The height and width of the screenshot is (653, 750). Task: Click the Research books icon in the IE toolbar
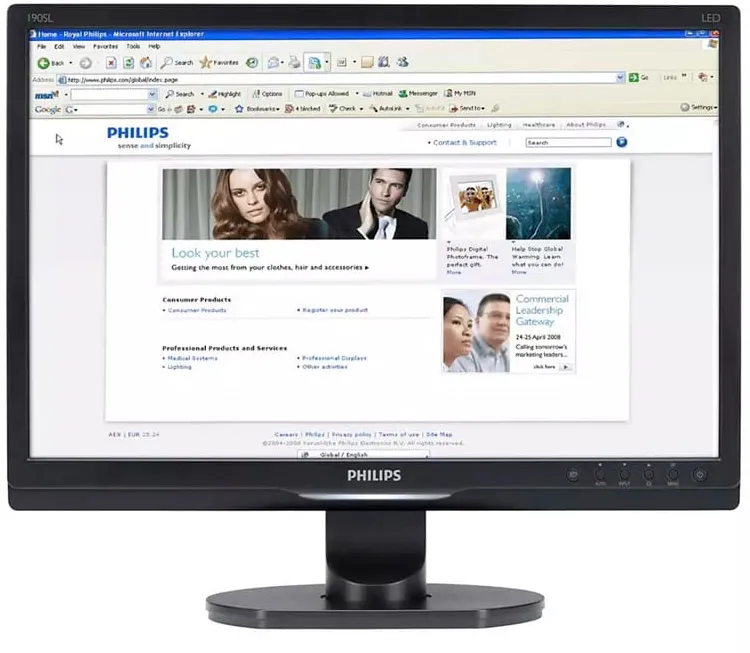tap(384, 62)
